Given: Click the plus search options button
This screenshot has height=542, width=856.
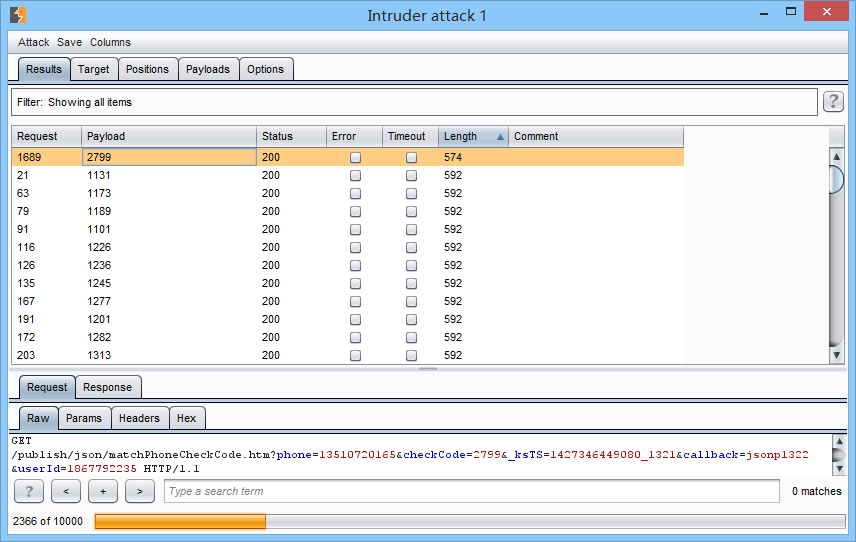Looking at the screenshot, I should (103, 491).
